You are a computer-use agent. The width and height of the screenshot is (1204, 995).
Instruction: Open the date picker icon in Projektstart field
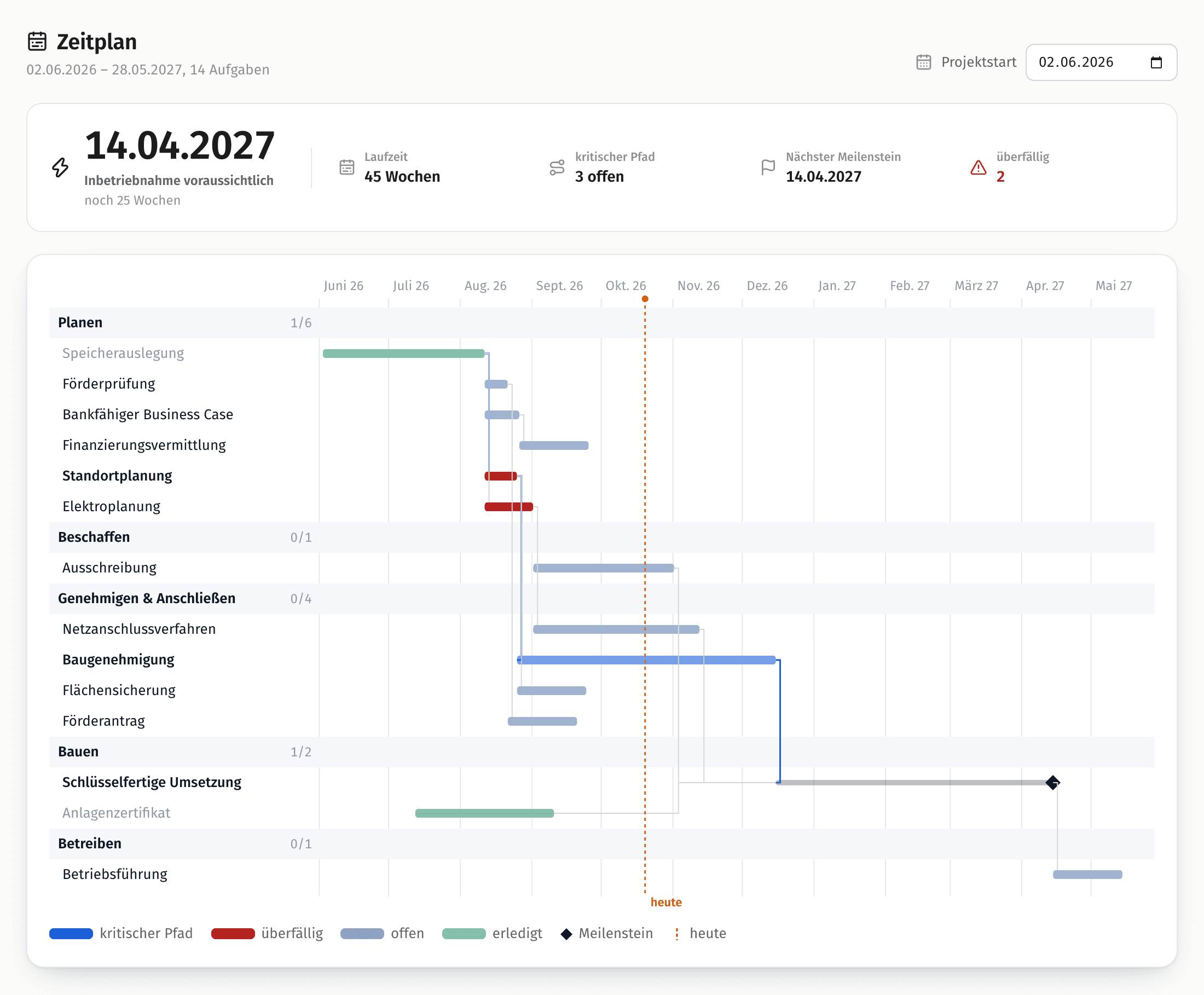pyautogui.click(x=1156, y=62)
